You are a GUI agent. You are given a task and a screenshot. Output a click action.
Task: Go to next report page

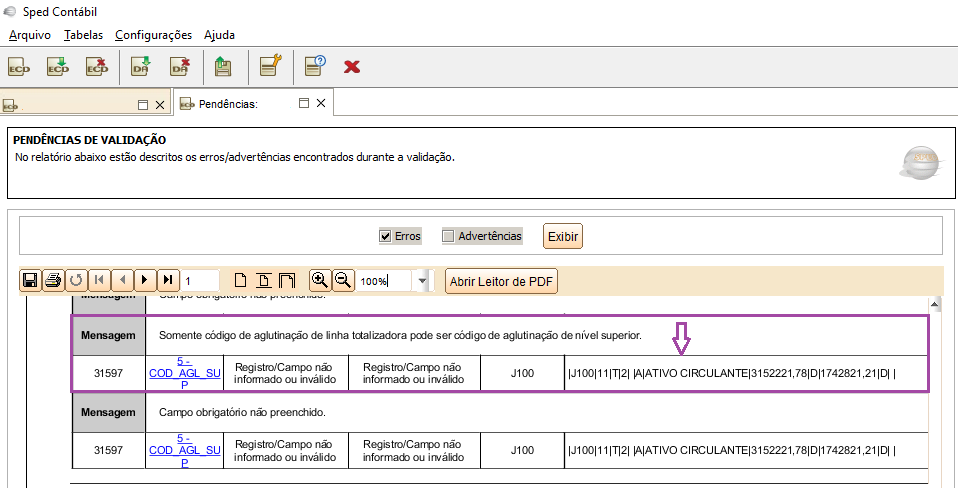145,280
